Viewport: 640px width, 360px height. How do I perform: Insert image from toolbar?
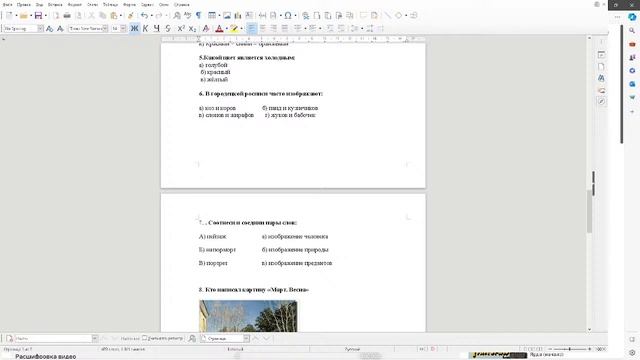click(x=227, y=16)
